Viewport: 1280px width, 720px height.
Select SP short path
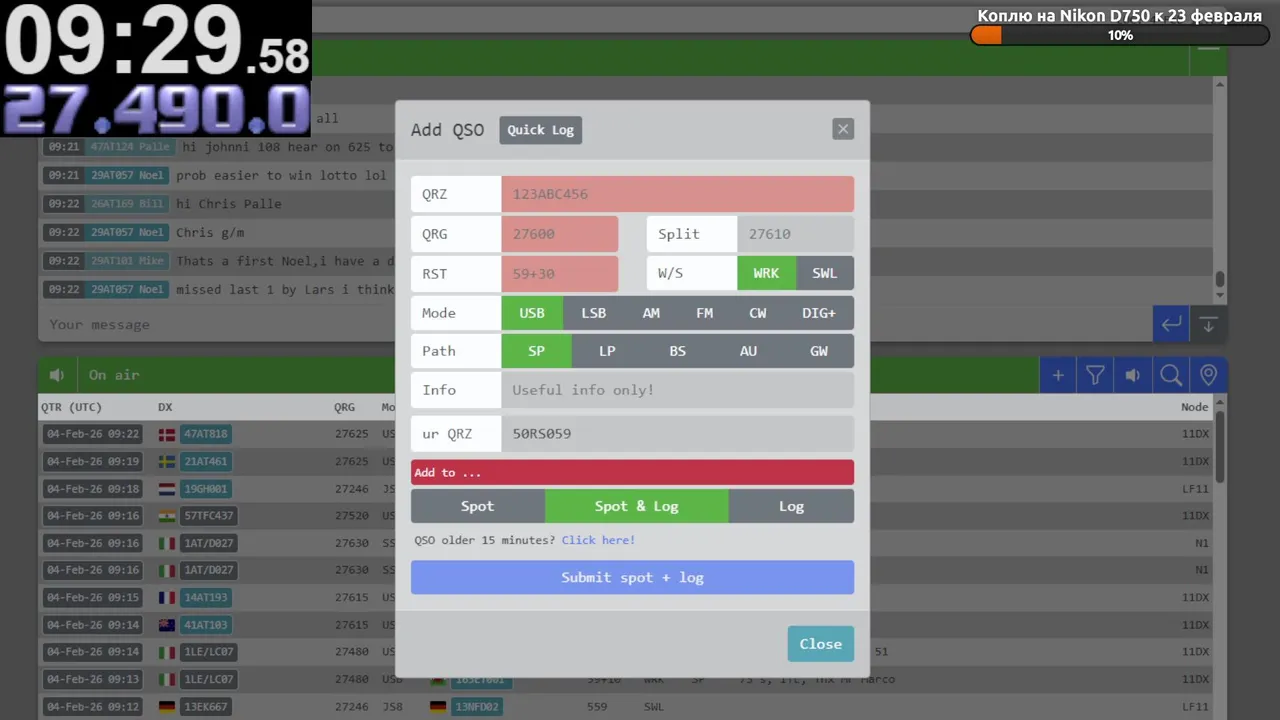537,351
